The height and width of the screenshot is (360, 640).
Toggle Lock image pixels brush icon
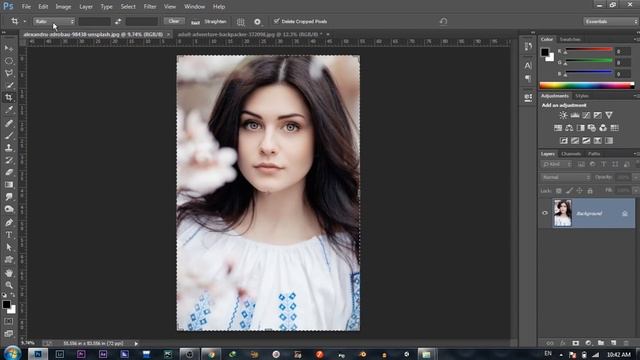569,191
